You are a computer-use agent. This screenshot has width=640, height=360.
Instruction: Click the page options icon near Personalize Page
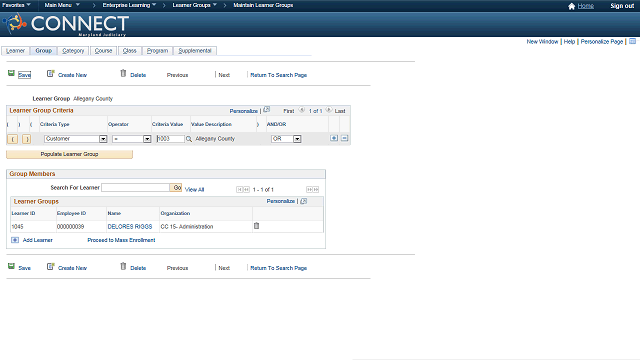[633, 41]
